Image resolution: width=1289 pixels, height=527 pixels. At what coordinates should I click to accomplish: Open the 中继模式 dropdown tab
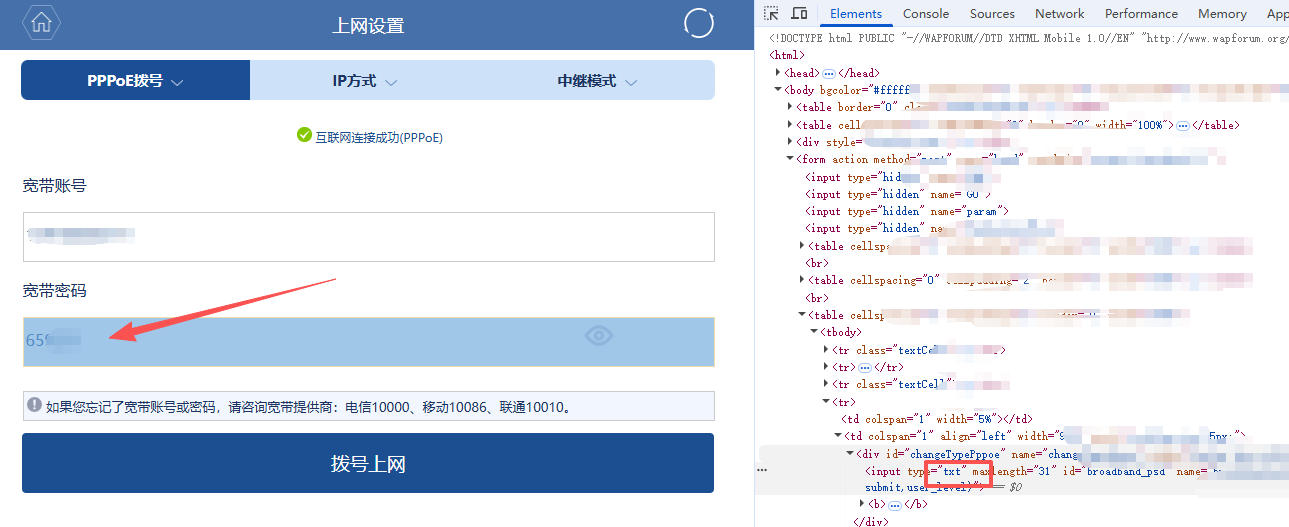point(597,81)
